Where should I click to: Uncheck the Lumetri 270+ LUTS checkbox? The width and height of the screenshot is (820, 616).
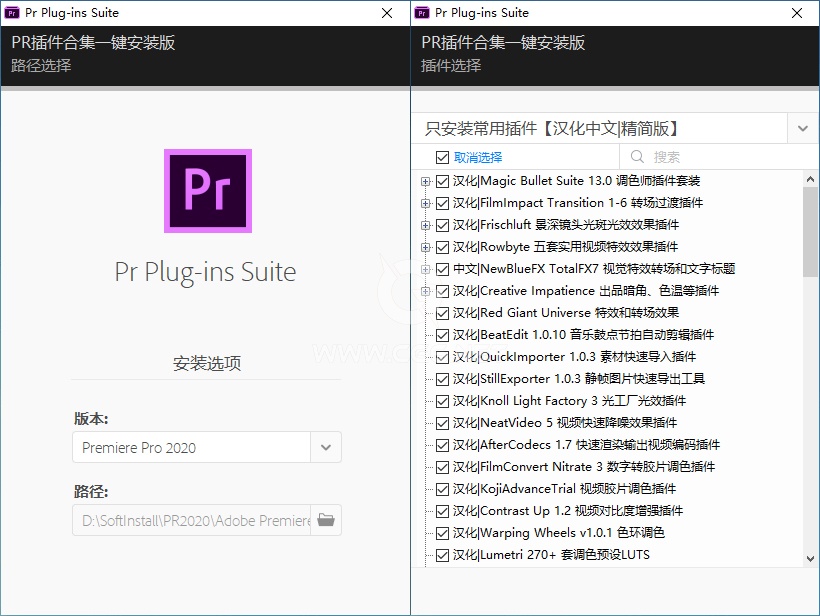pos(442,555)
